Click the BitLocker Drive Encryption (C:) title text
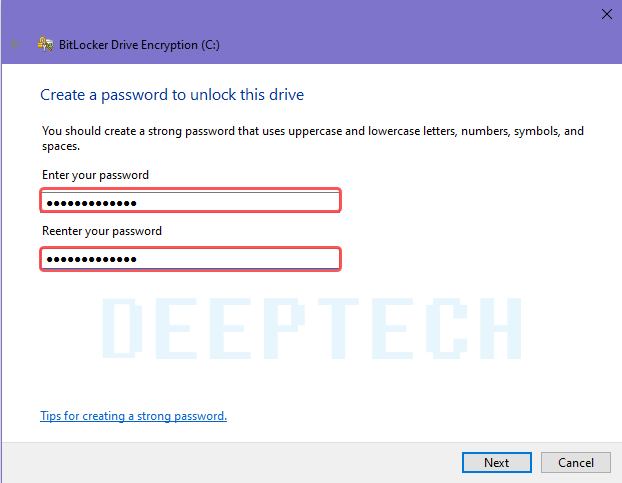The width and height of the screenshot is (622, 483). [x=139, y=45]
